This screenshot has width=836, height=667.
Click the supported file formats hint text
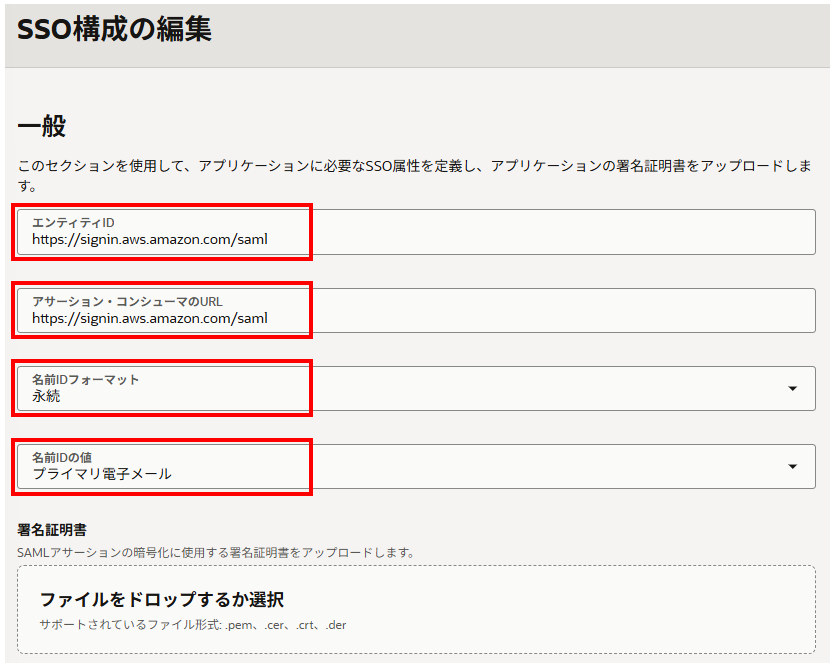(193, 625)
